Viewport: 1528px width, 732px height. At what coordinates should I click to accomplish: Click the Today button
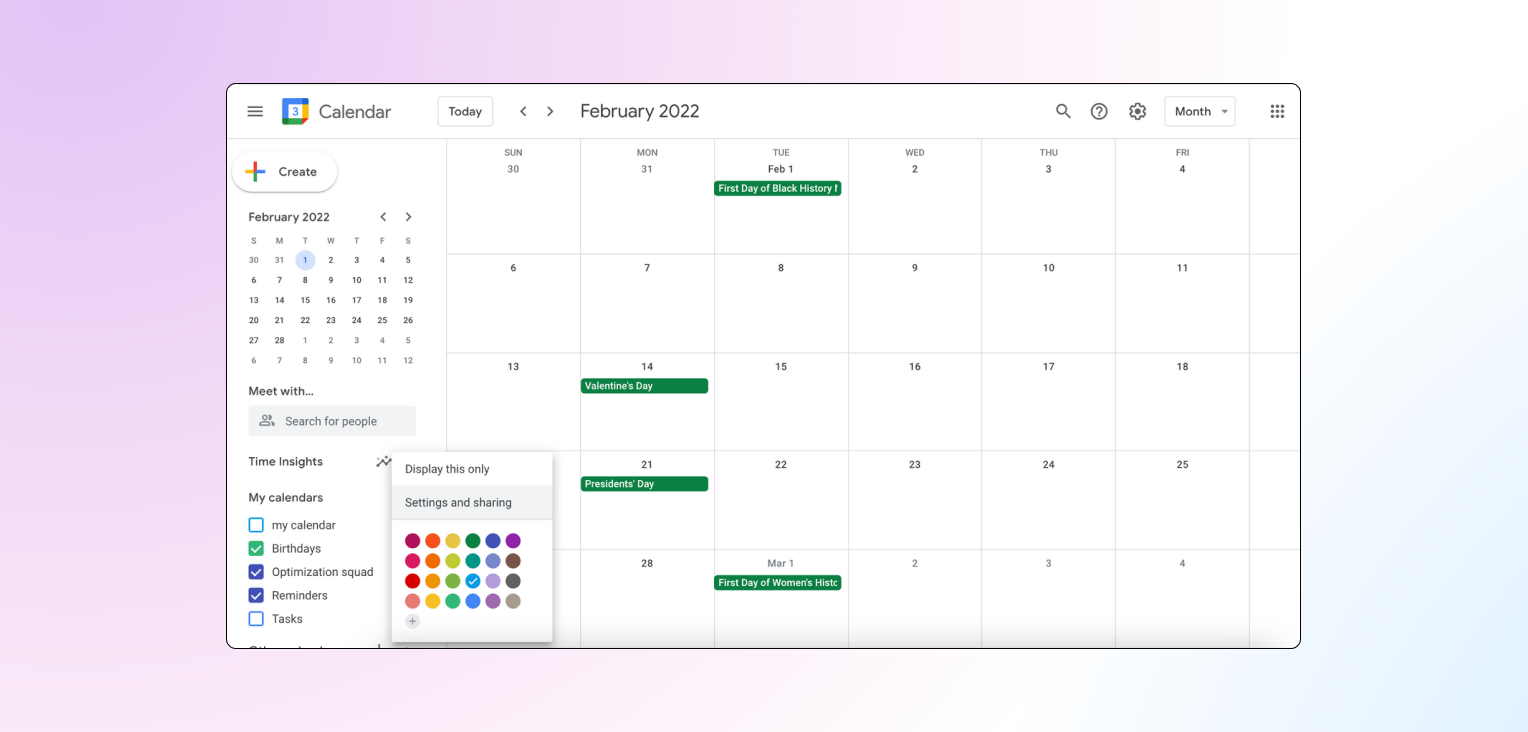coord(465,112)
